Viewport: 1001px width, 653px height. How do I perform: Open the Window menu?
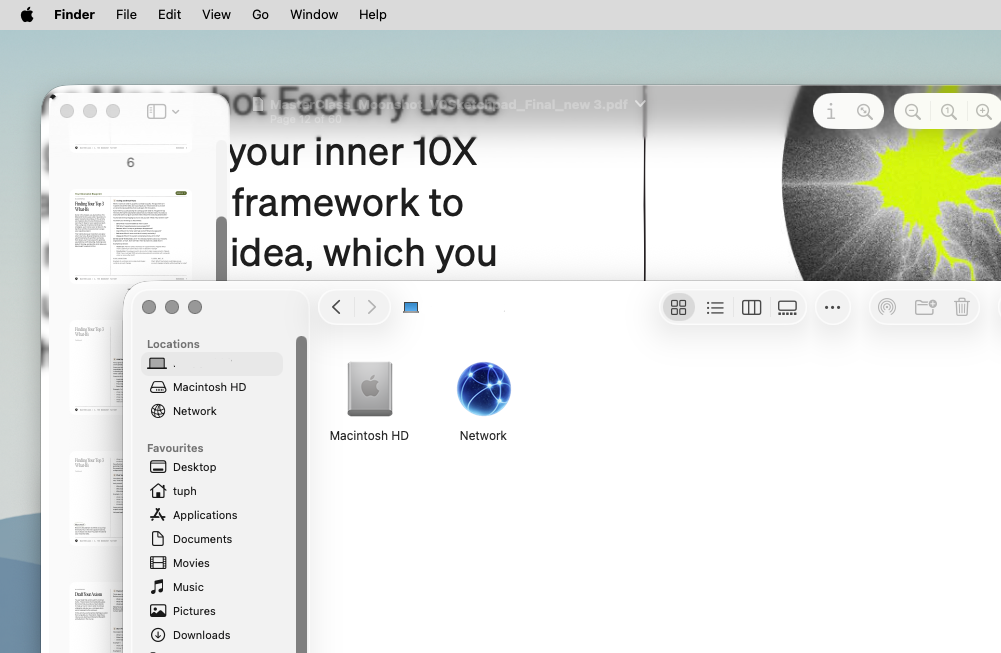coord(314,14)
